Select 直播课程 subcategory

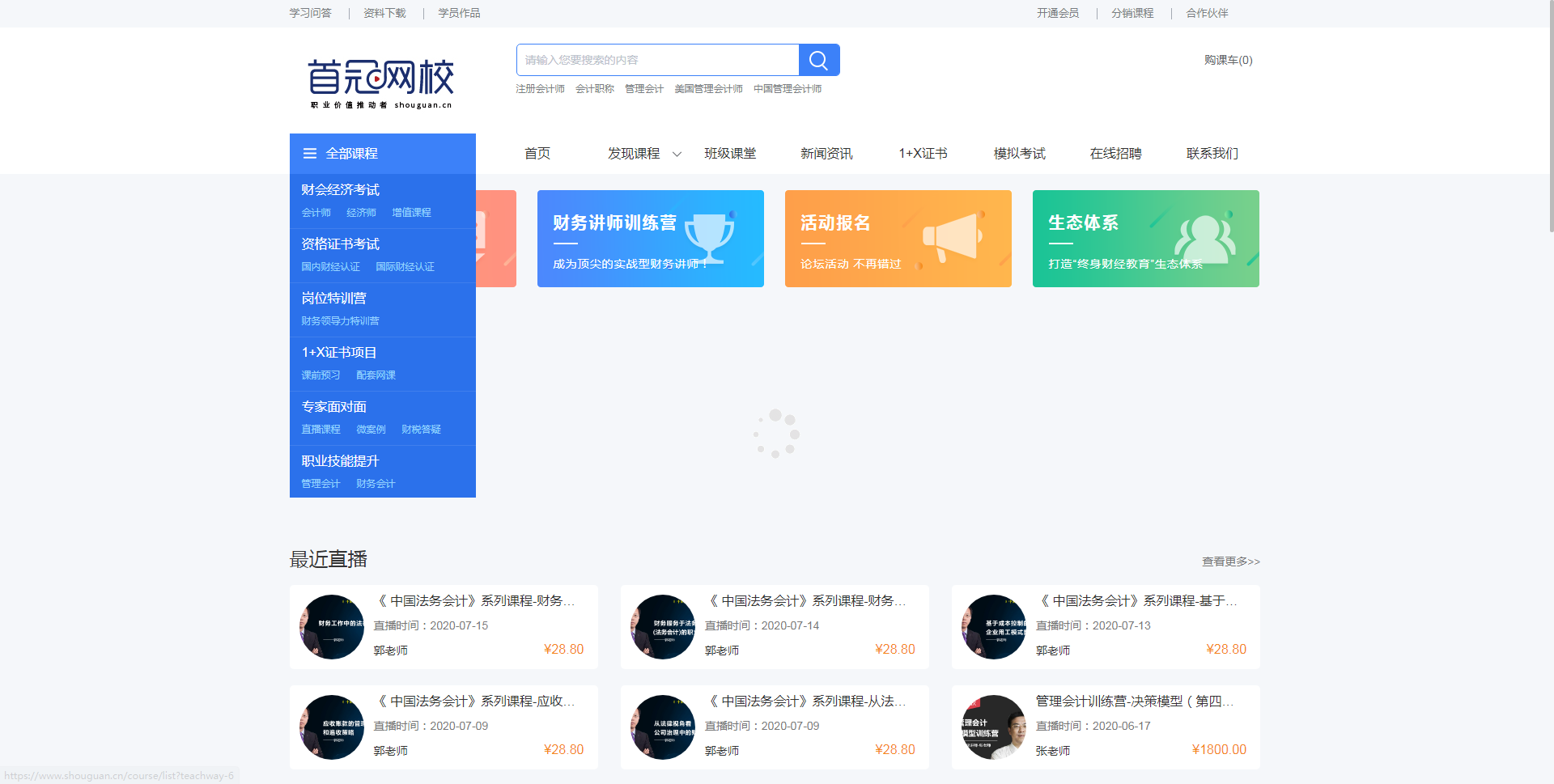tap(321, 430)
